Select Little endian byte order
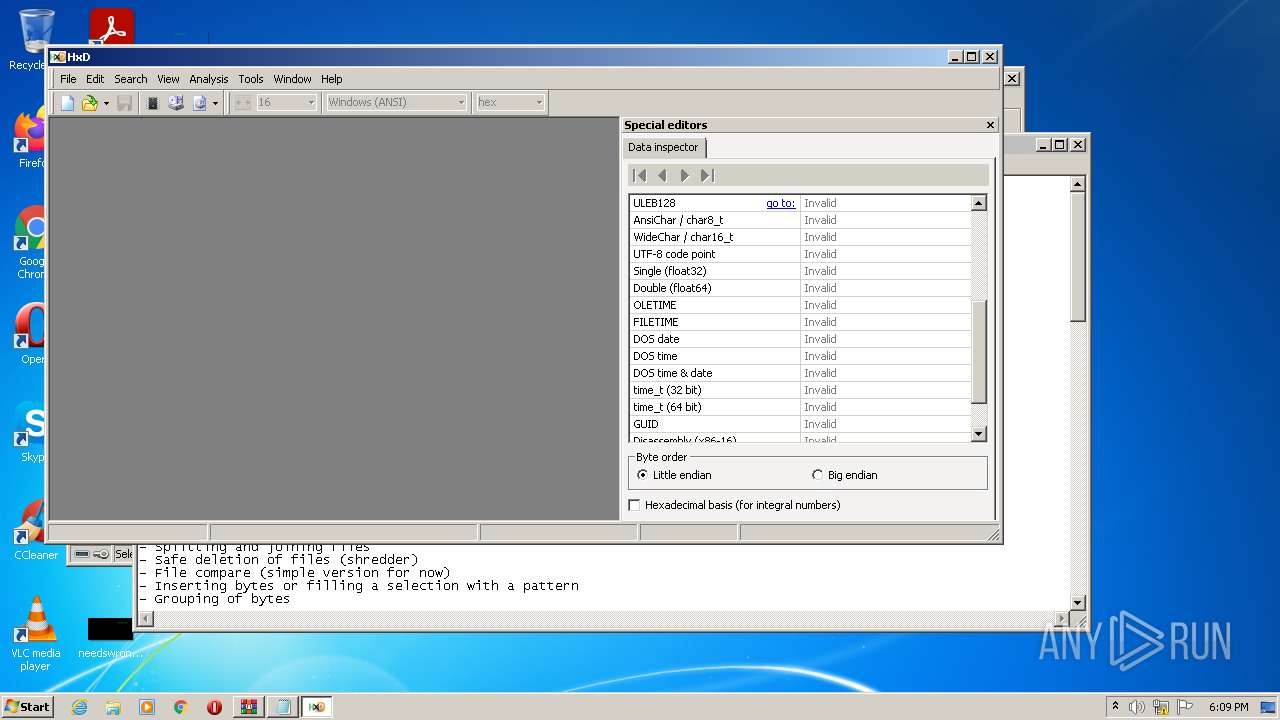The image size is (1280, 720). (x=643, y=475)
